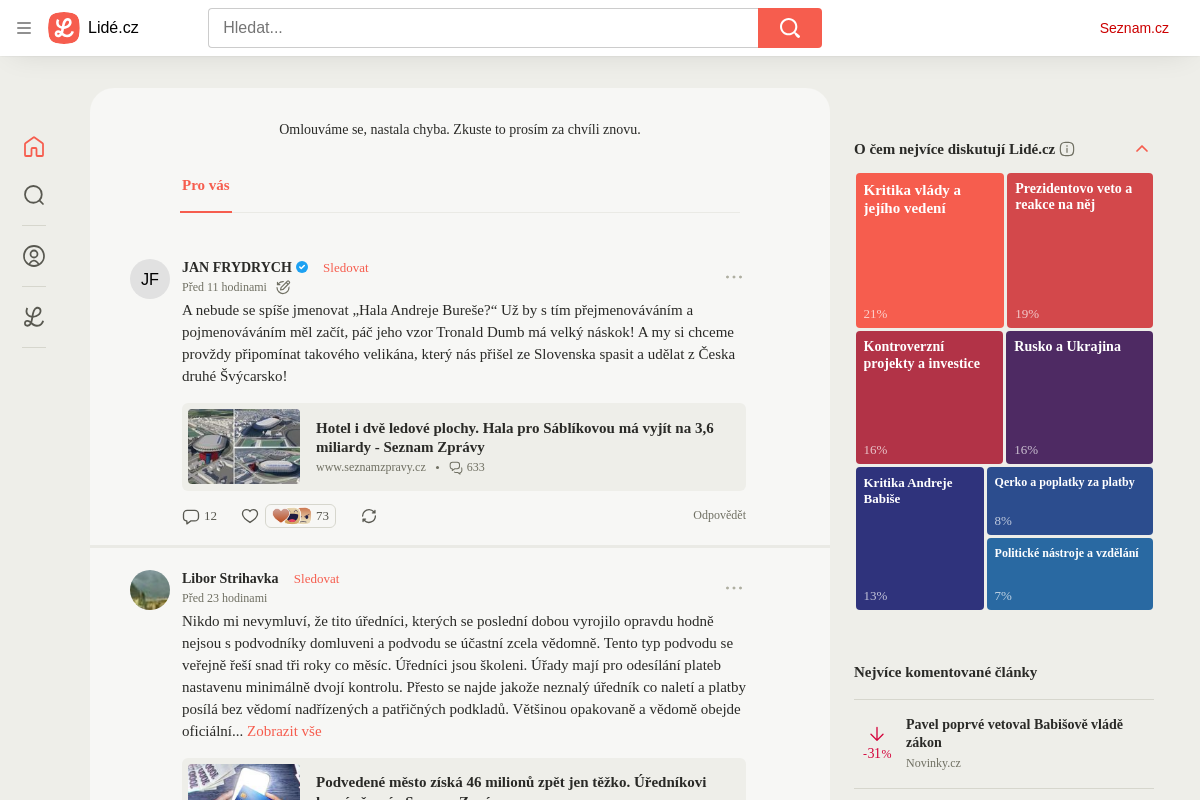The image size is (1200, 800).
Task: Click the comment icon on Jan Frydrych's post
Action: (x=191, y=516)
